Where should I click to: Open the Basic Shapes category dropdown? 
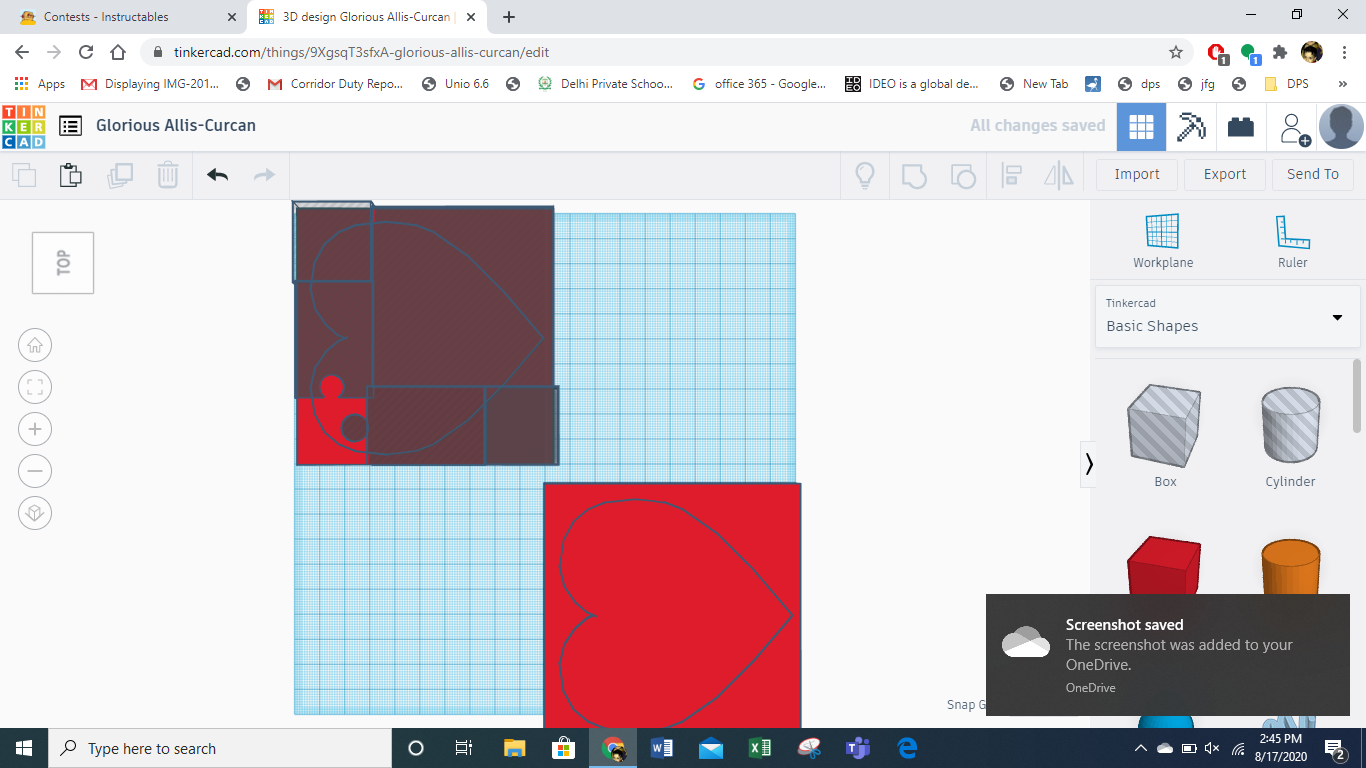1227,315
